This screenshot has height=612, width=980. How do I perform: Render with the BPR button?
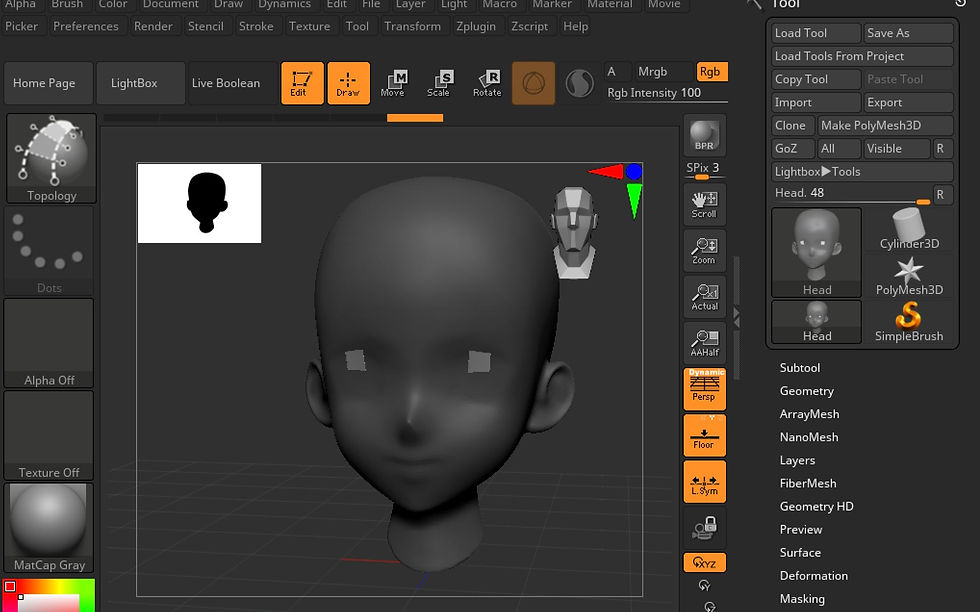[704, 135]
